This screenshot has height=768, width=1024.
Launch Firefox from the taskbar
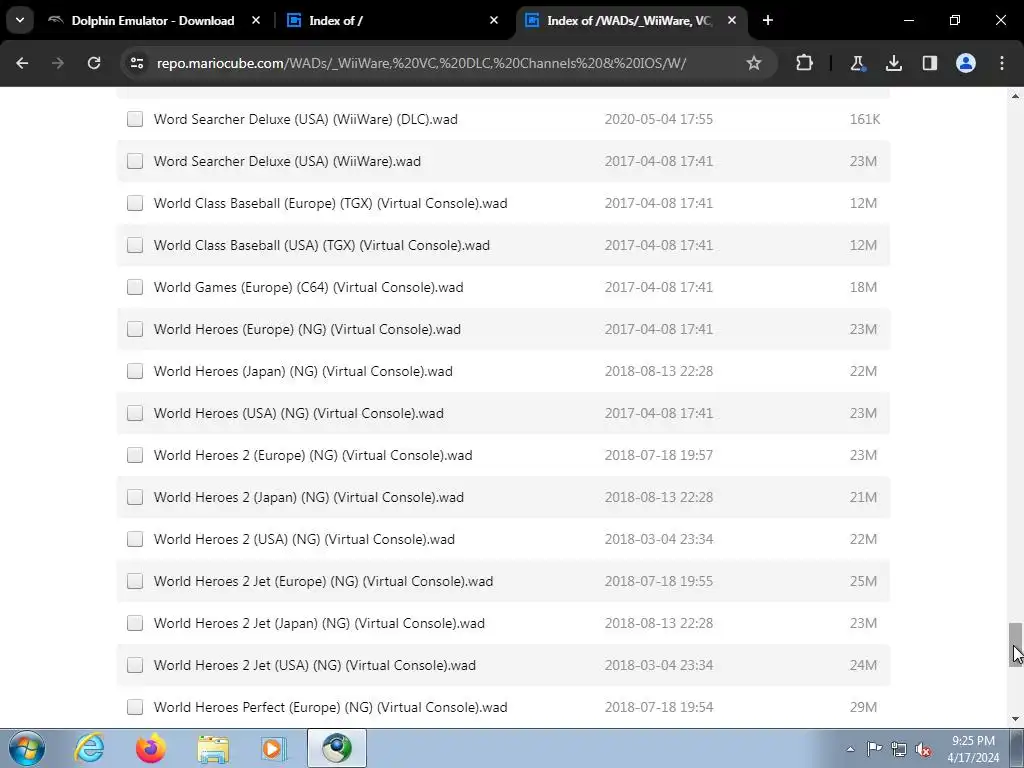[x=151, y=748]
